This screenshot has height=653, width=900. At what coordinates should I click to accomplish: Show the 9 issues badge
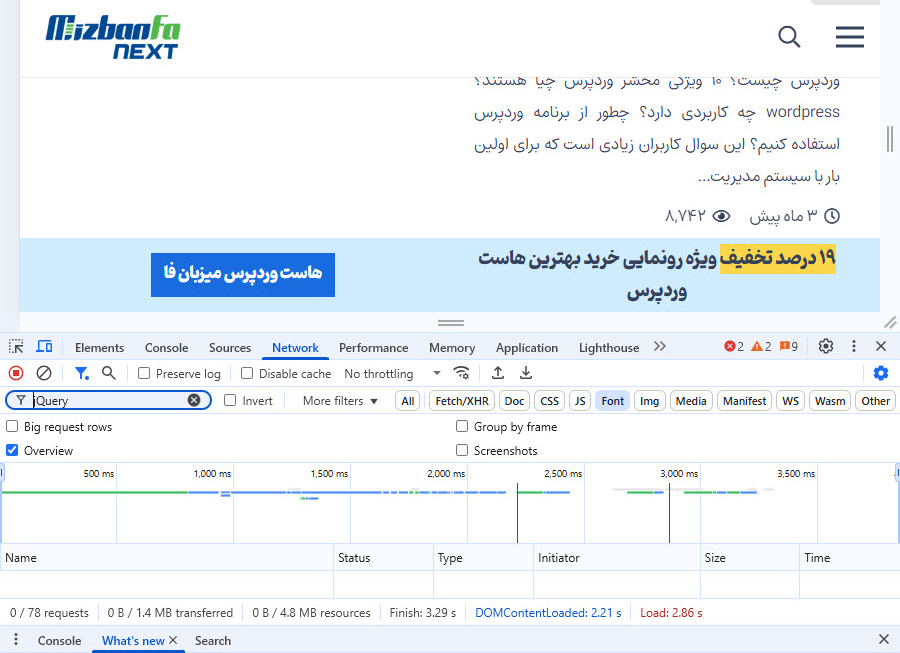tap(789, 347)
